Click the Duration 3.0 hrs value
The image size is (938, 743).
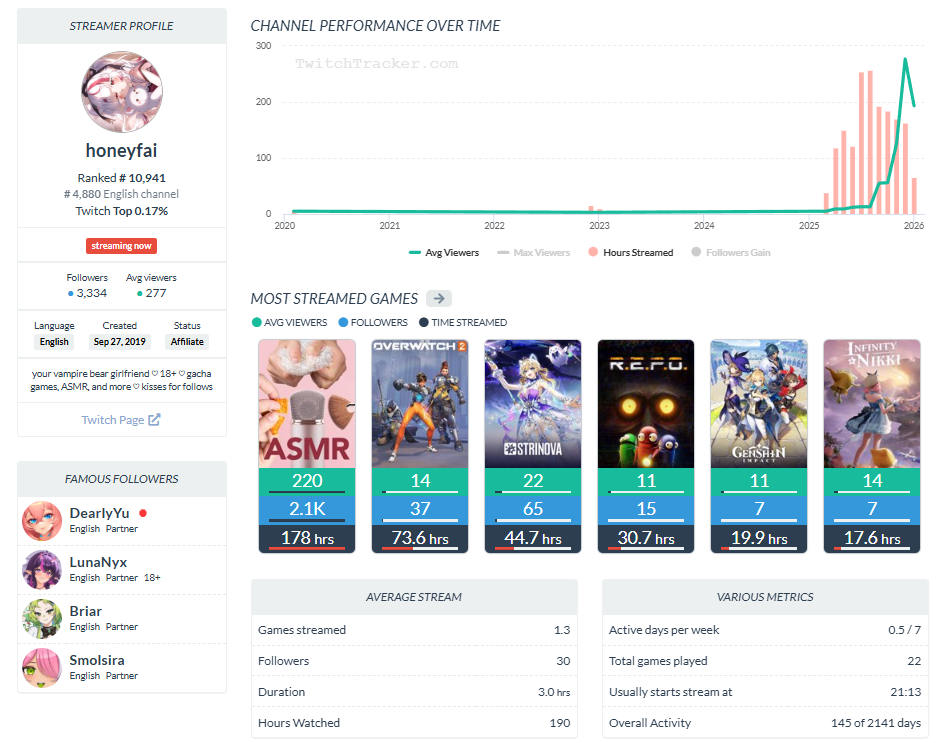554,692
